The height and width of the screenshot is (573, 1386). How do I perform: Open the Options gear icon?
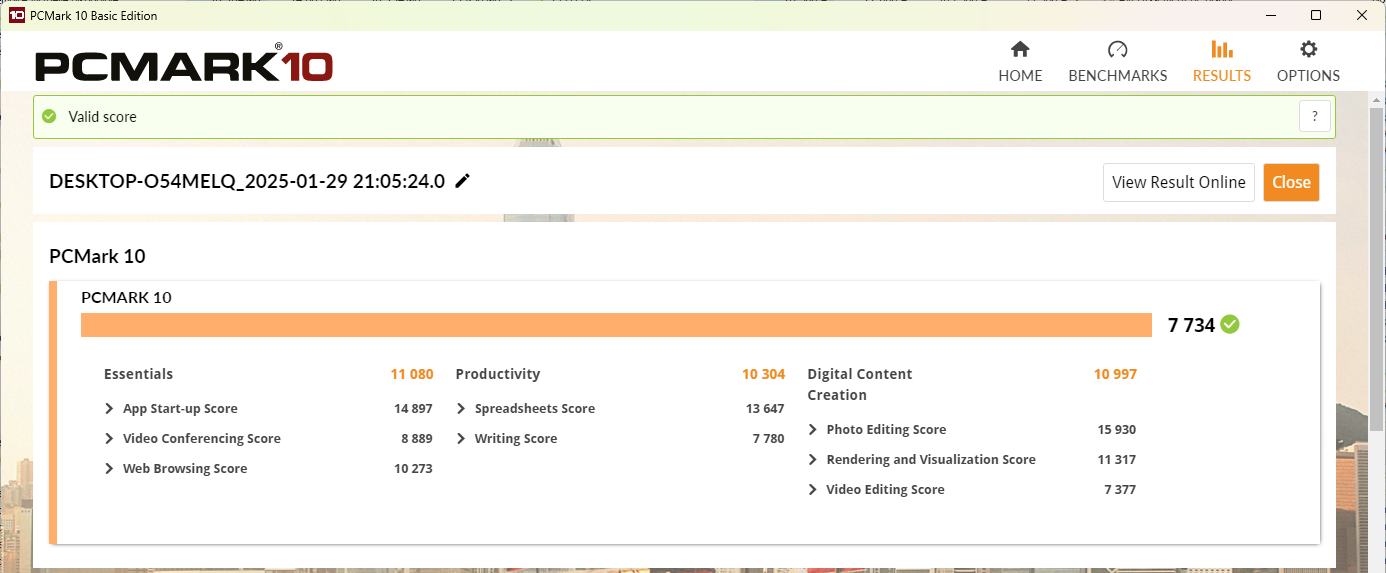[x=1308, y=49]
